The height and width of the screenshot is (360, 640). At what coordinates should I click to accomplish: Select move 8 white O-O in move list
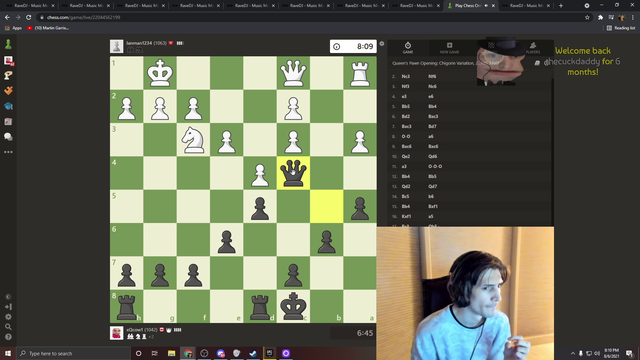pos(406,136)
